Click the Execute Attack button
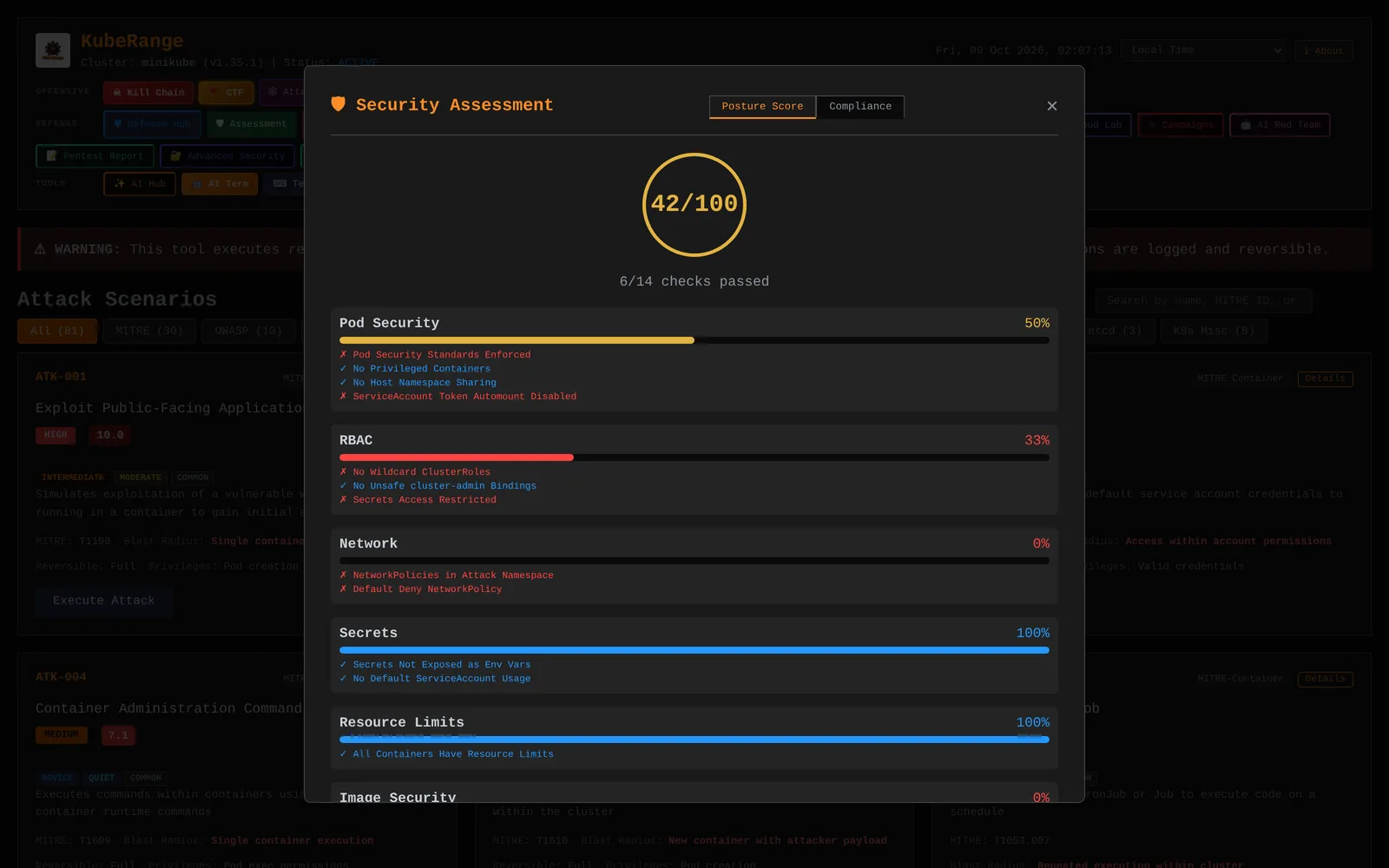 pos(104,601)
